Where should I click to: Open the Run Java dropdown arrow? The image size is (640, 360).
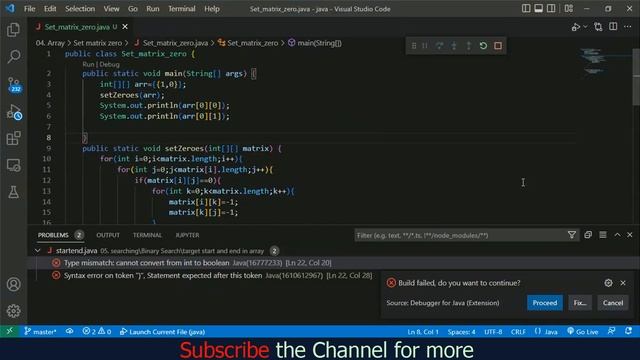tap(585, 27)
